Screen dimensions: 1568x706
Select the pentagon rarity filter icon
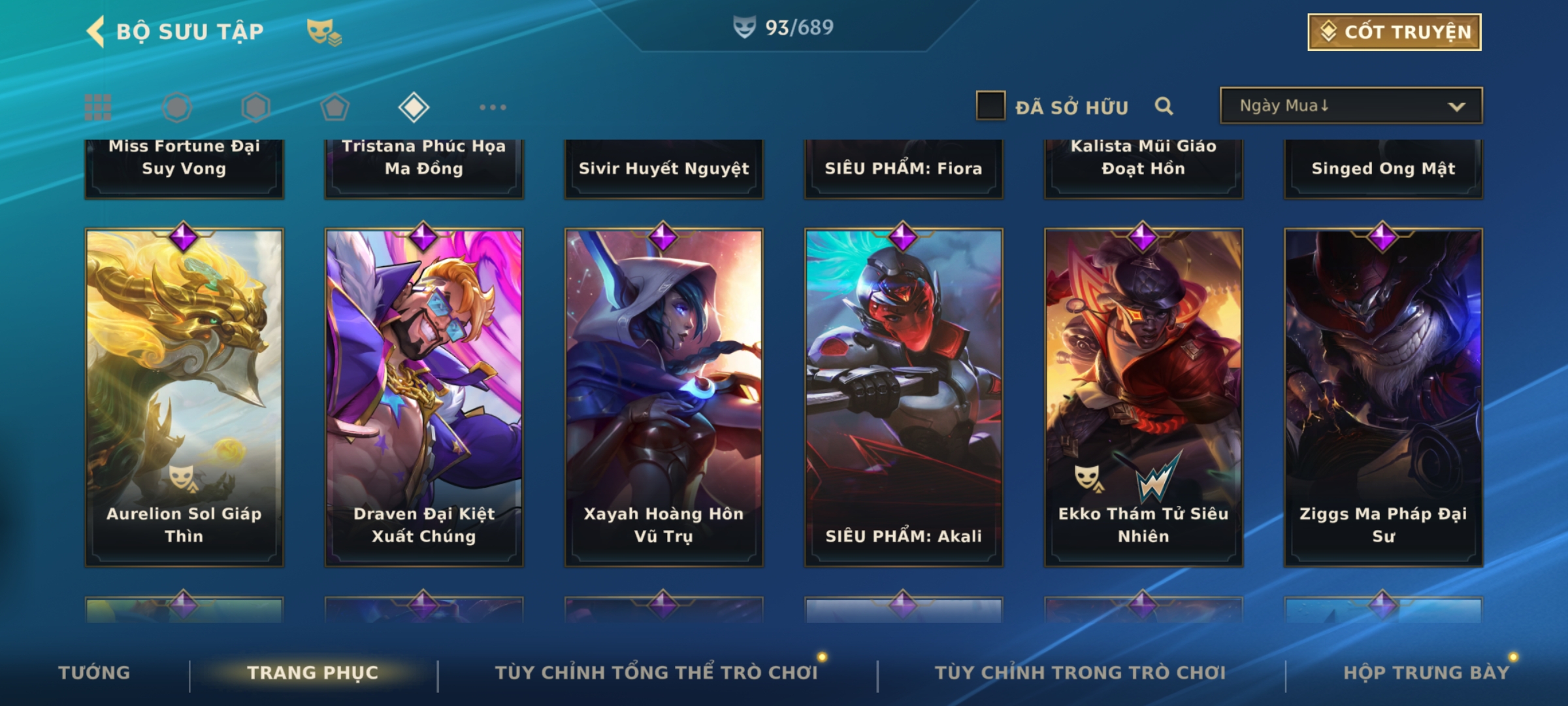point(335,107)
